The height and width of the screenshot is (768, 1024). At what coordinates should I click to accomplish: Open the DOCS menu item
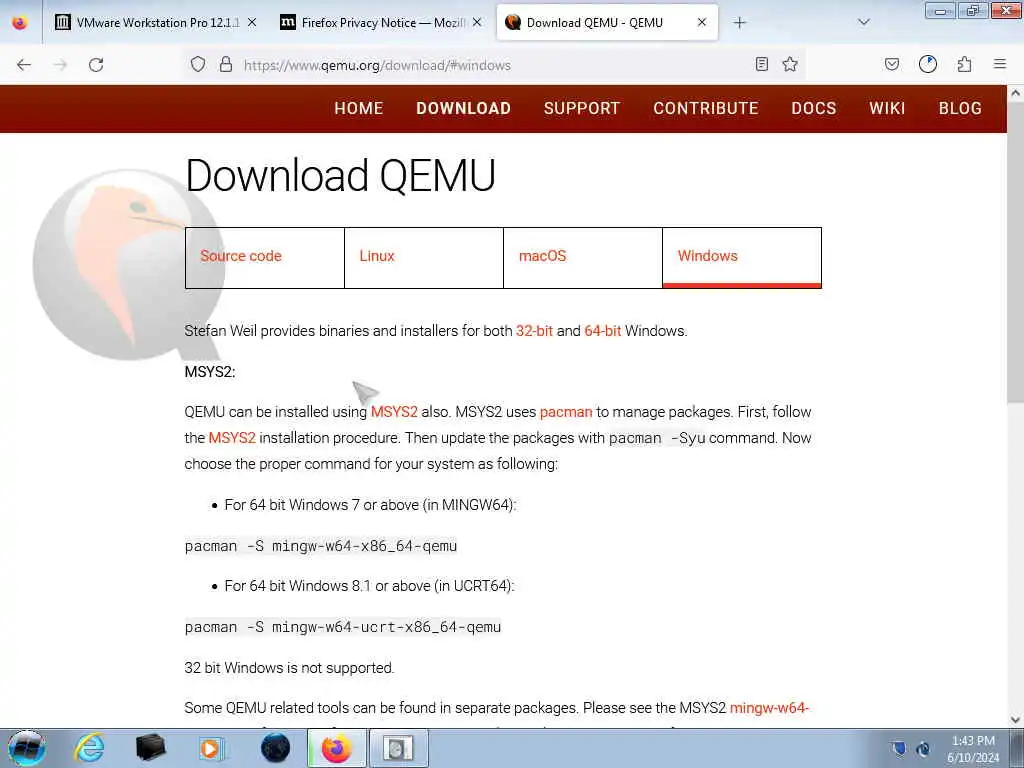(814, 108)
